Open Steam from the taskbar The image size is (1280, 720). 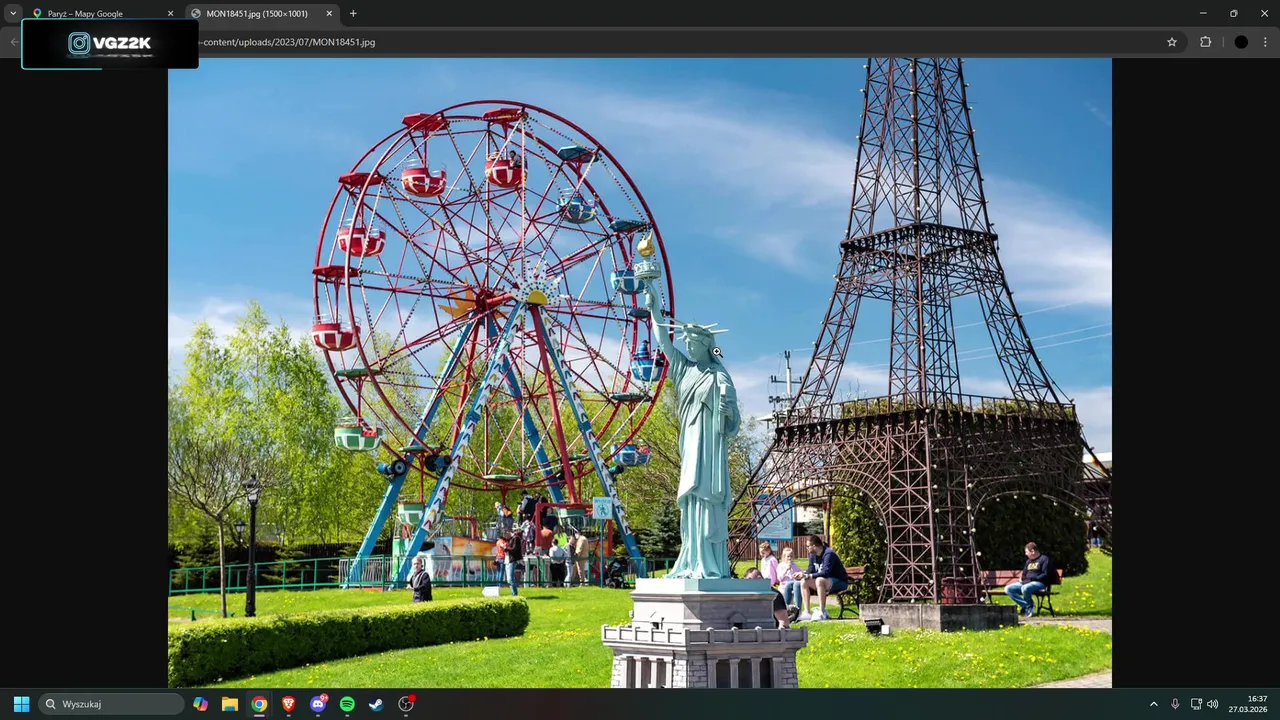click(x=376, y=704)
